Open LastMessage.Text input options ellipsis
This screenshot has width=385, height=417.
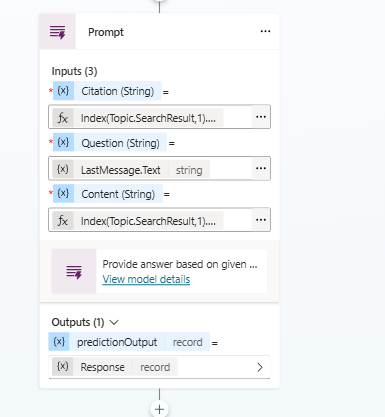[x=261, y=168]
